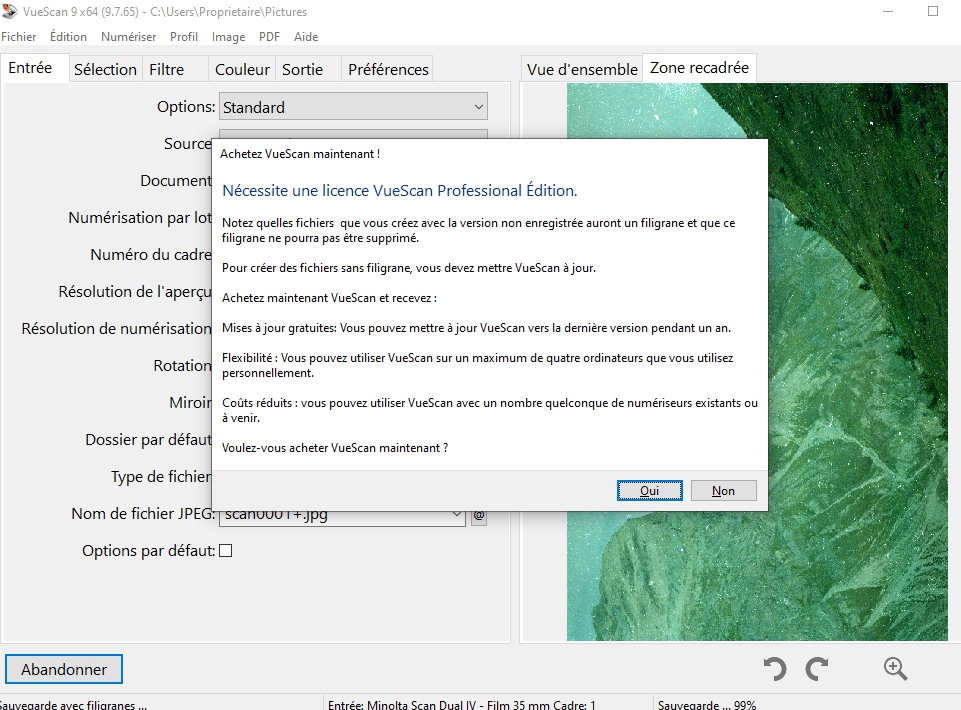961x710 pixels.
Task: Open the Source dropdown behind the dialog
Action: point(354,134)
